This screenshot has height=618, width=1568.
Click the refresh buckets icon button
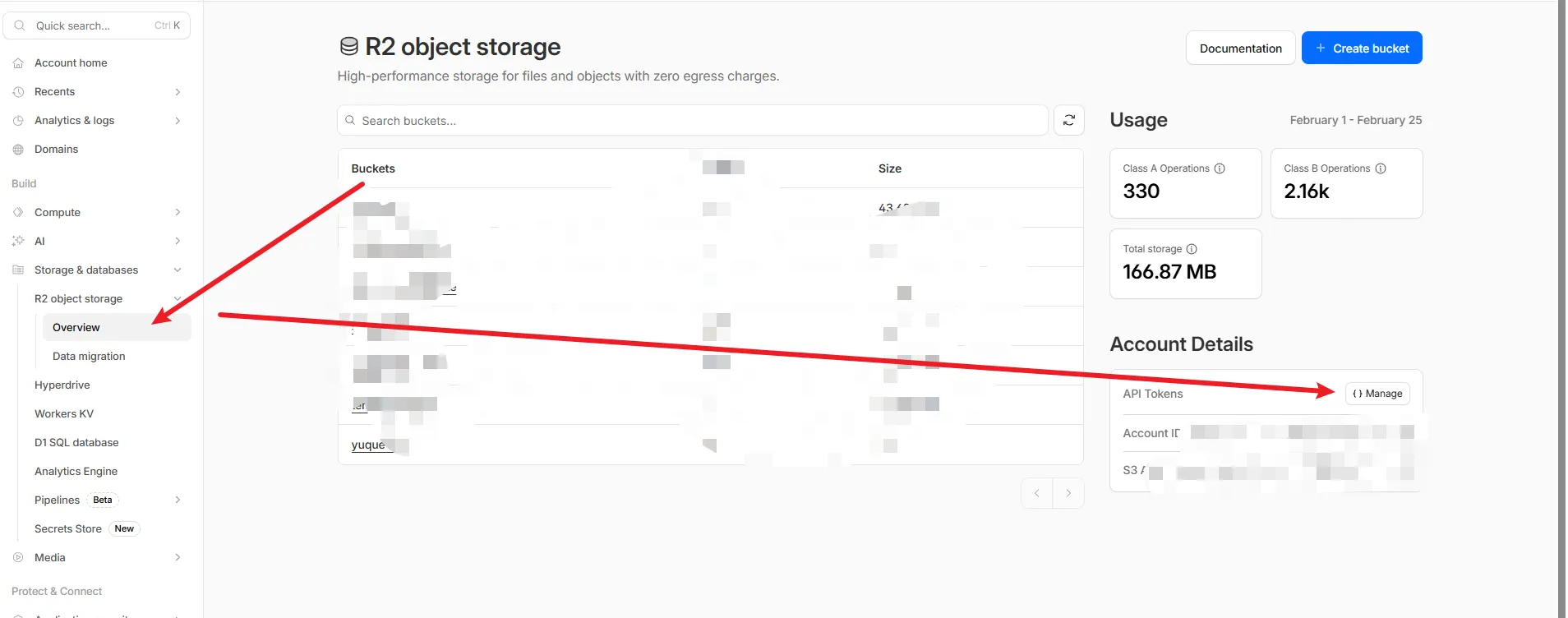1068,120
